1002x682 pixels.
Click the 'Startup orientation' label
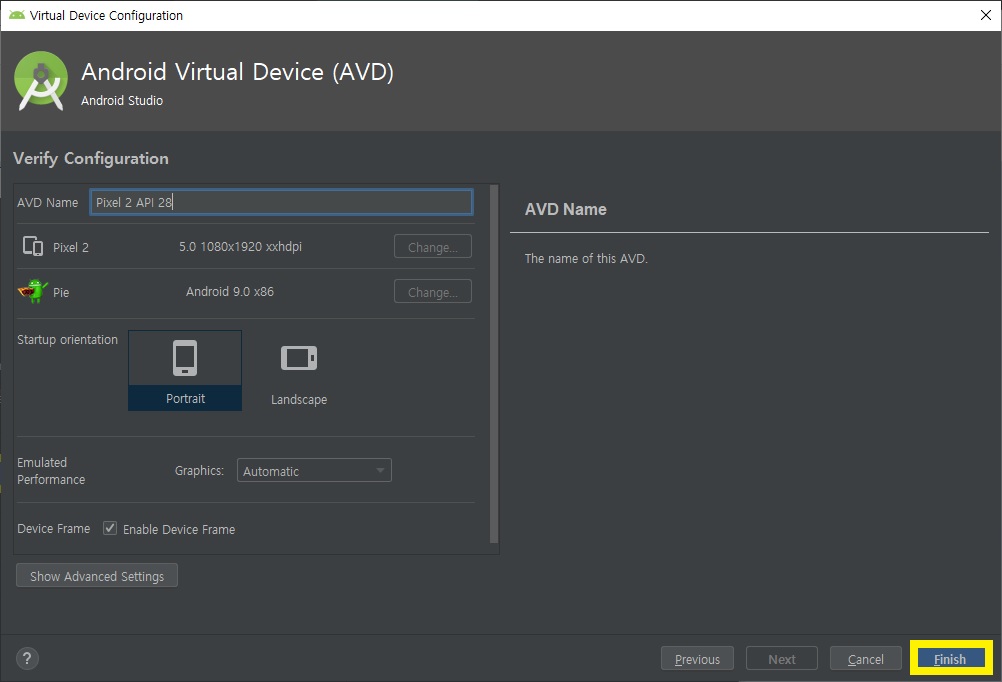point(67,339)
